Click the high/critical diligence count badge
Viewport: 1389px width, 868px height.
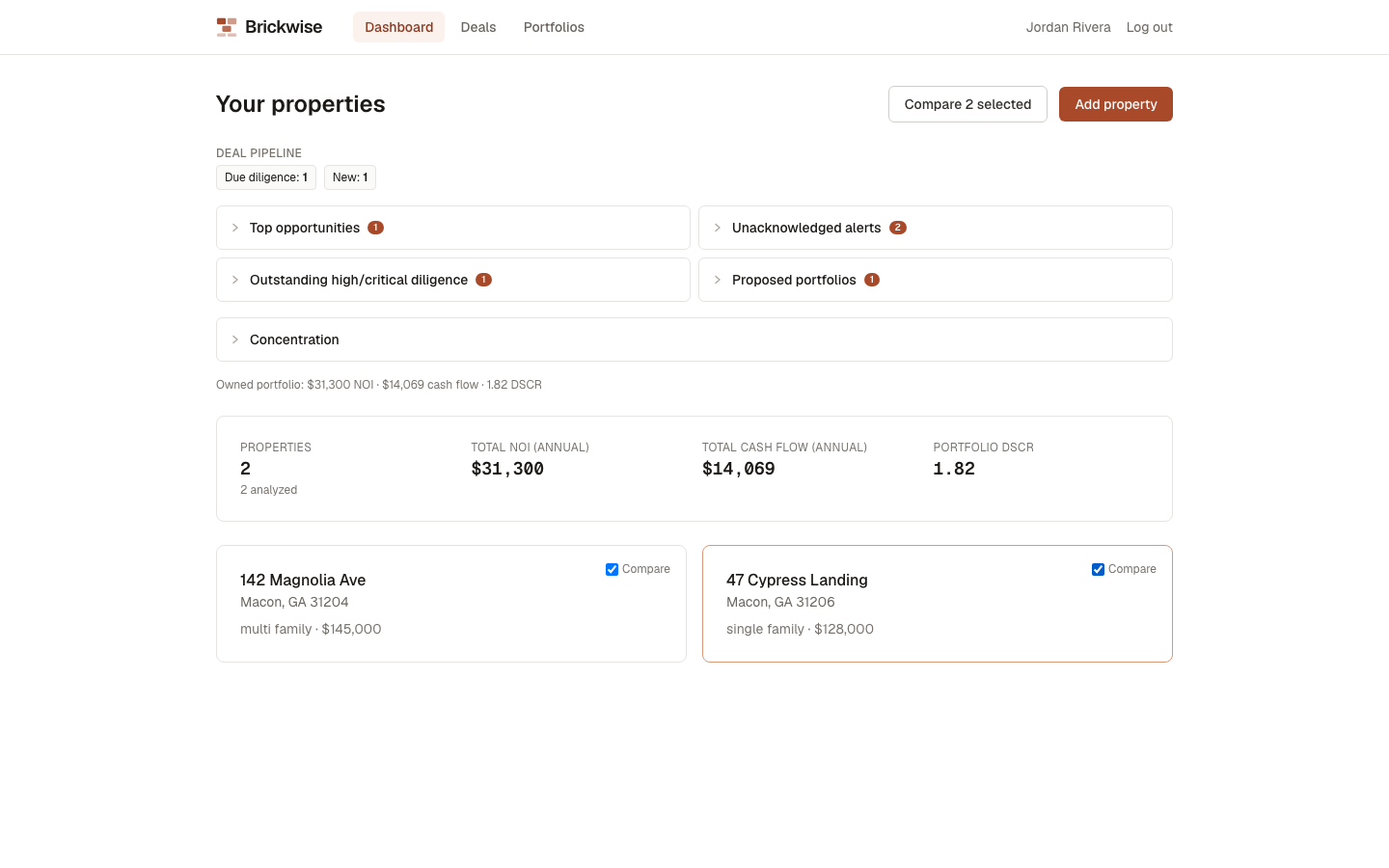(484, 280)
